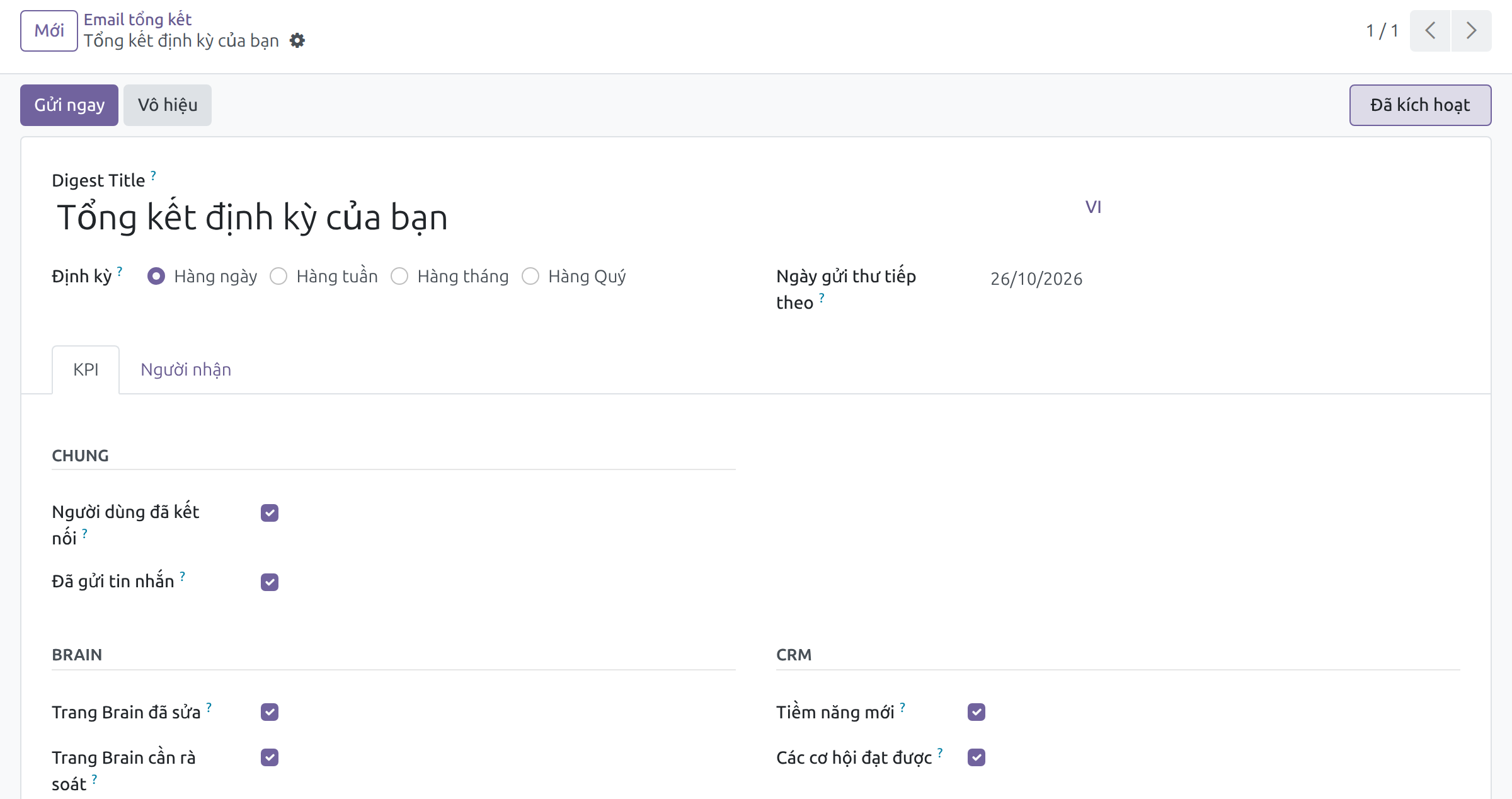Image resolution: width=1512 pixels, height=799 pixels.
Task: Select the Hàng tuần radio option
Action: click(278, 277)
